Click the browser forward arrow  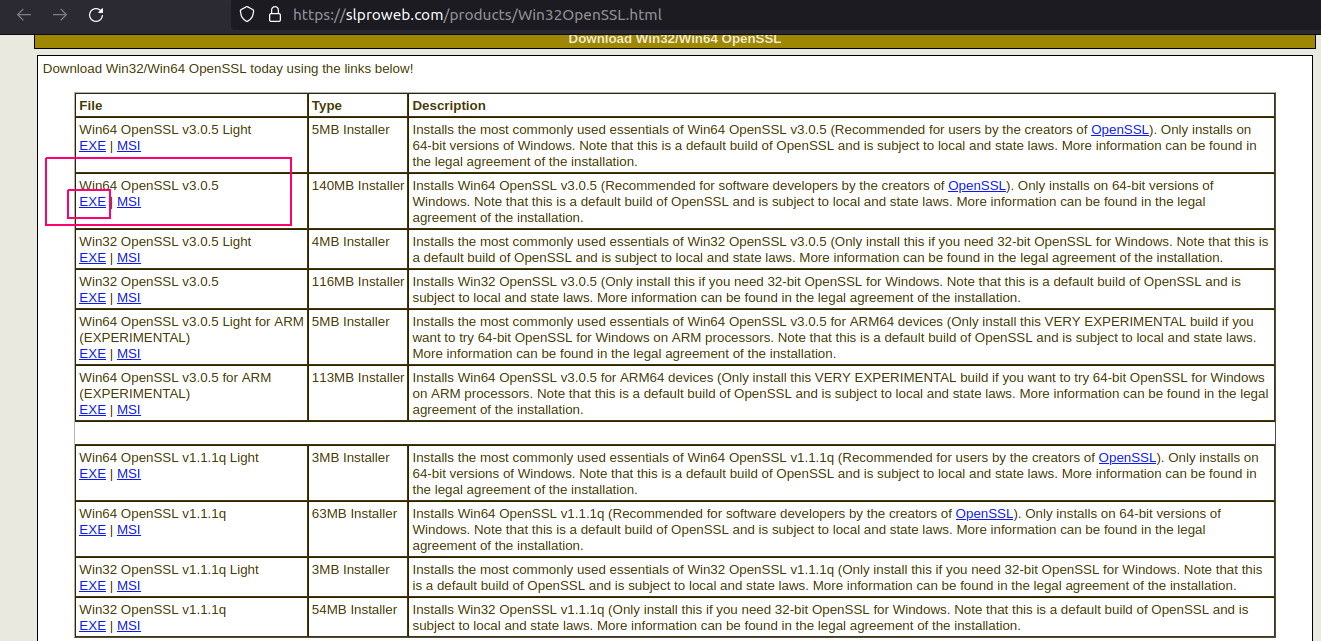tap(59, 15)
